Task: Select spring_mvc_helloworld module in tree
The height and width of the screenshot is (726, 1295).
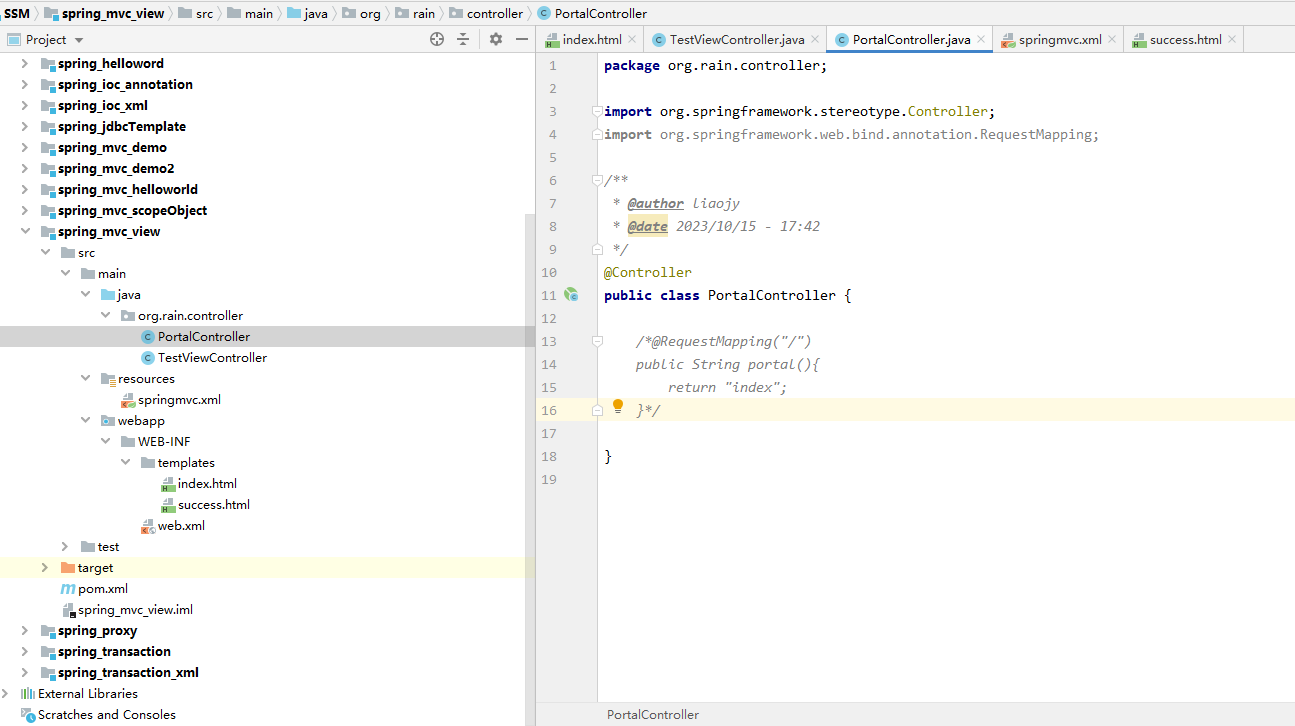Action: click(x=128, y=189)
